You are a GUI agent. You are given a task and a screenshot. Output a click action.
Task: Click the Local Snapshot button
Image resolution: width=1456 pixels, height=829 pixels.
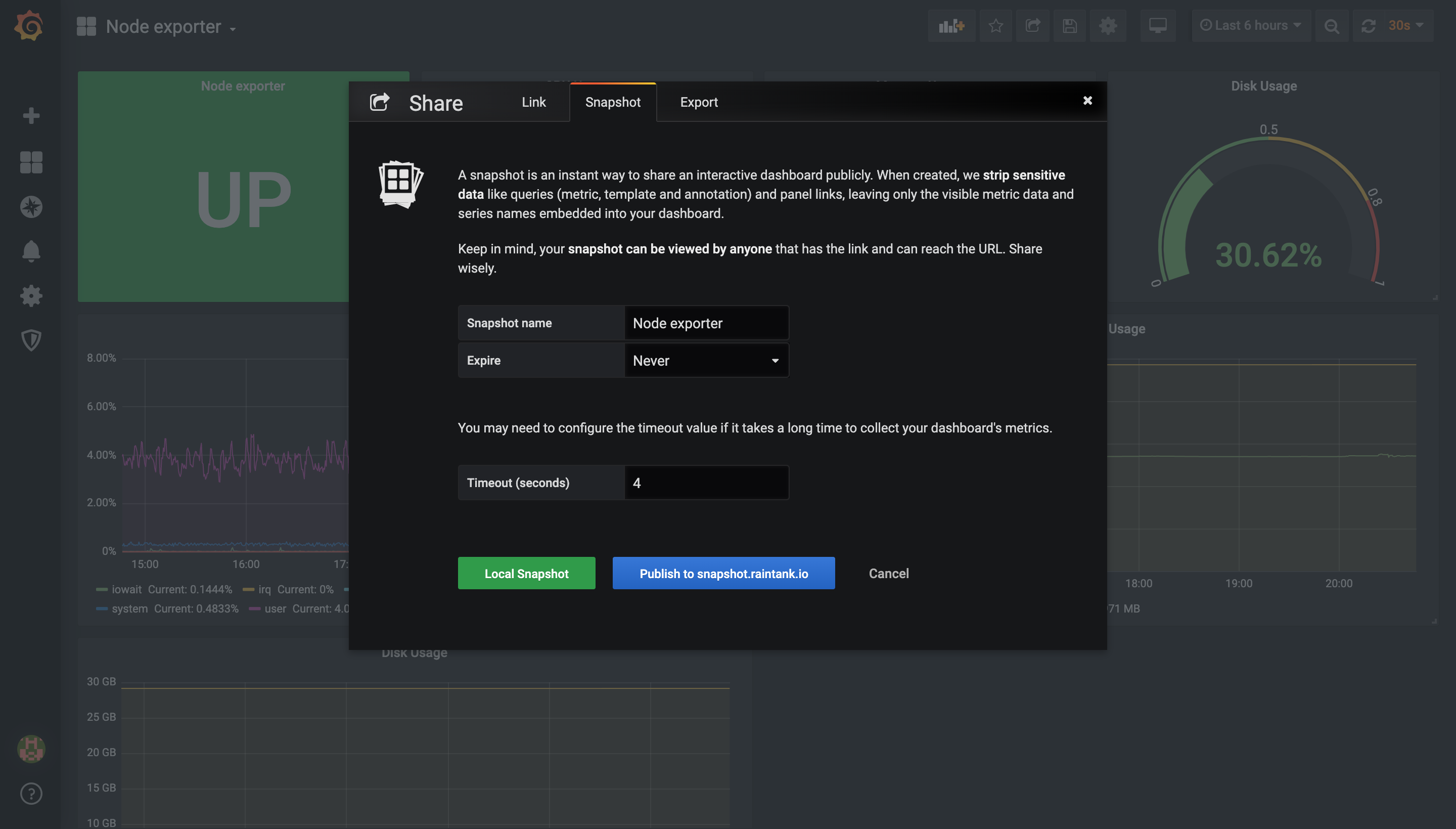point(526,574)
